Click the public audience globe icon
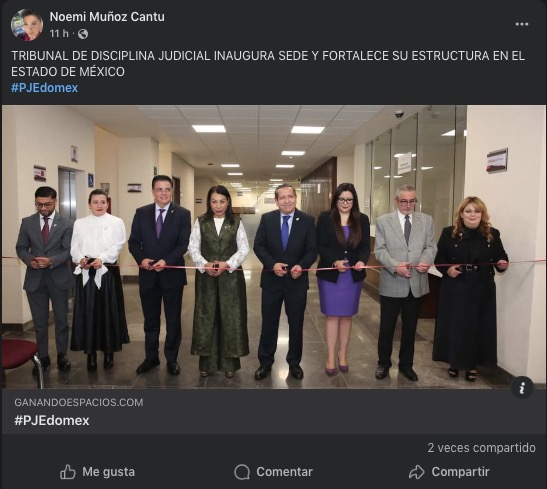Viewport: 547px width, 489px height. (x=83, y=34)
